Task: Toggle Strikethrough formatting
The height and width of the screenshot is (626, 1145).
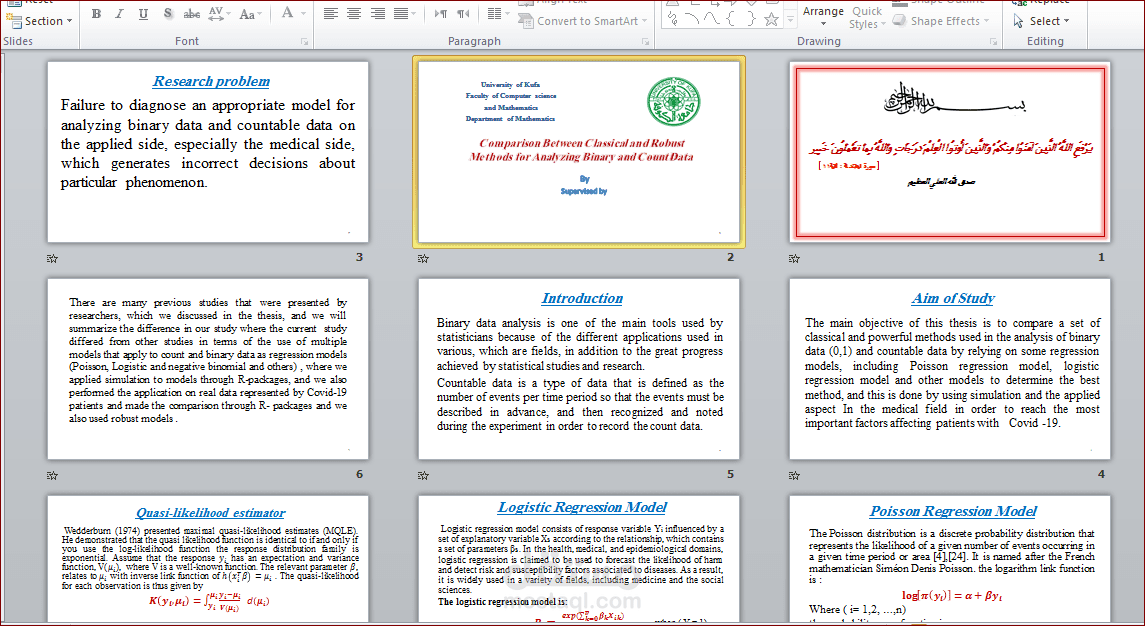Action: coord(192,13)
